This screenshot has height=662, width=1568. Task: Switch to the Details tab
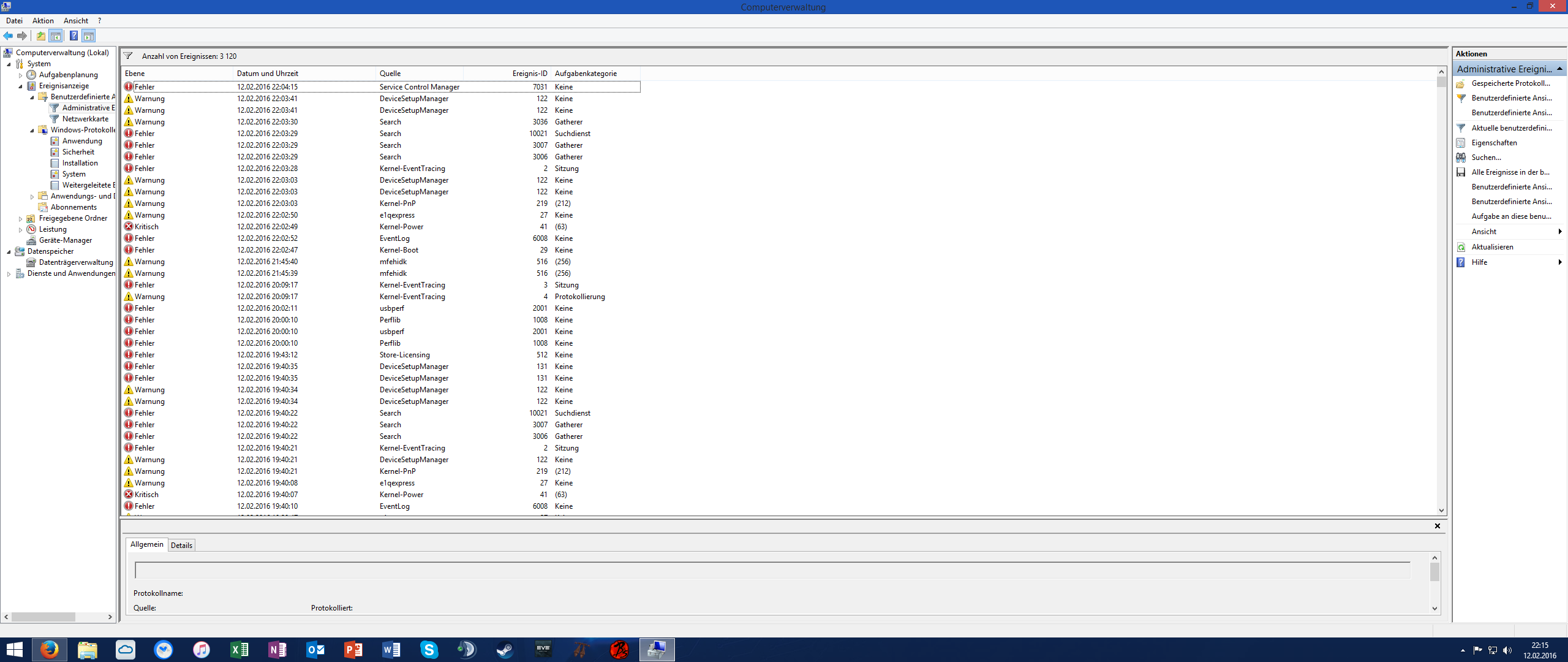(x=181, y=546)
